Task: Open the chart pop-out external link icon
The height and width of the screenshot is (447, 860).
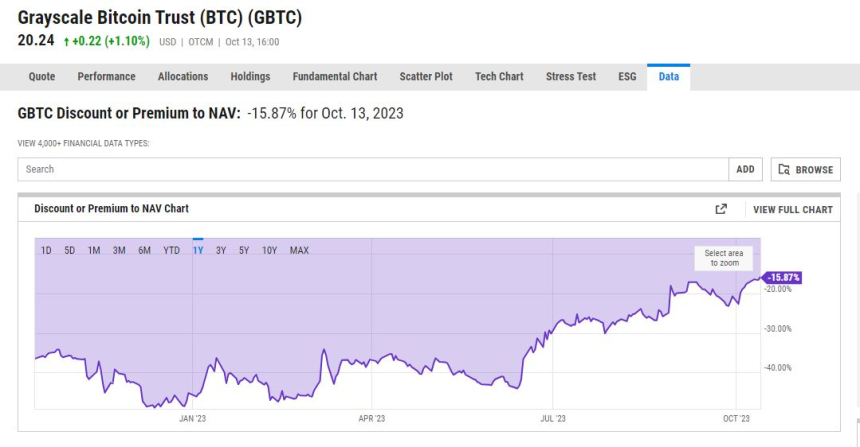Action: click(721, 209)
